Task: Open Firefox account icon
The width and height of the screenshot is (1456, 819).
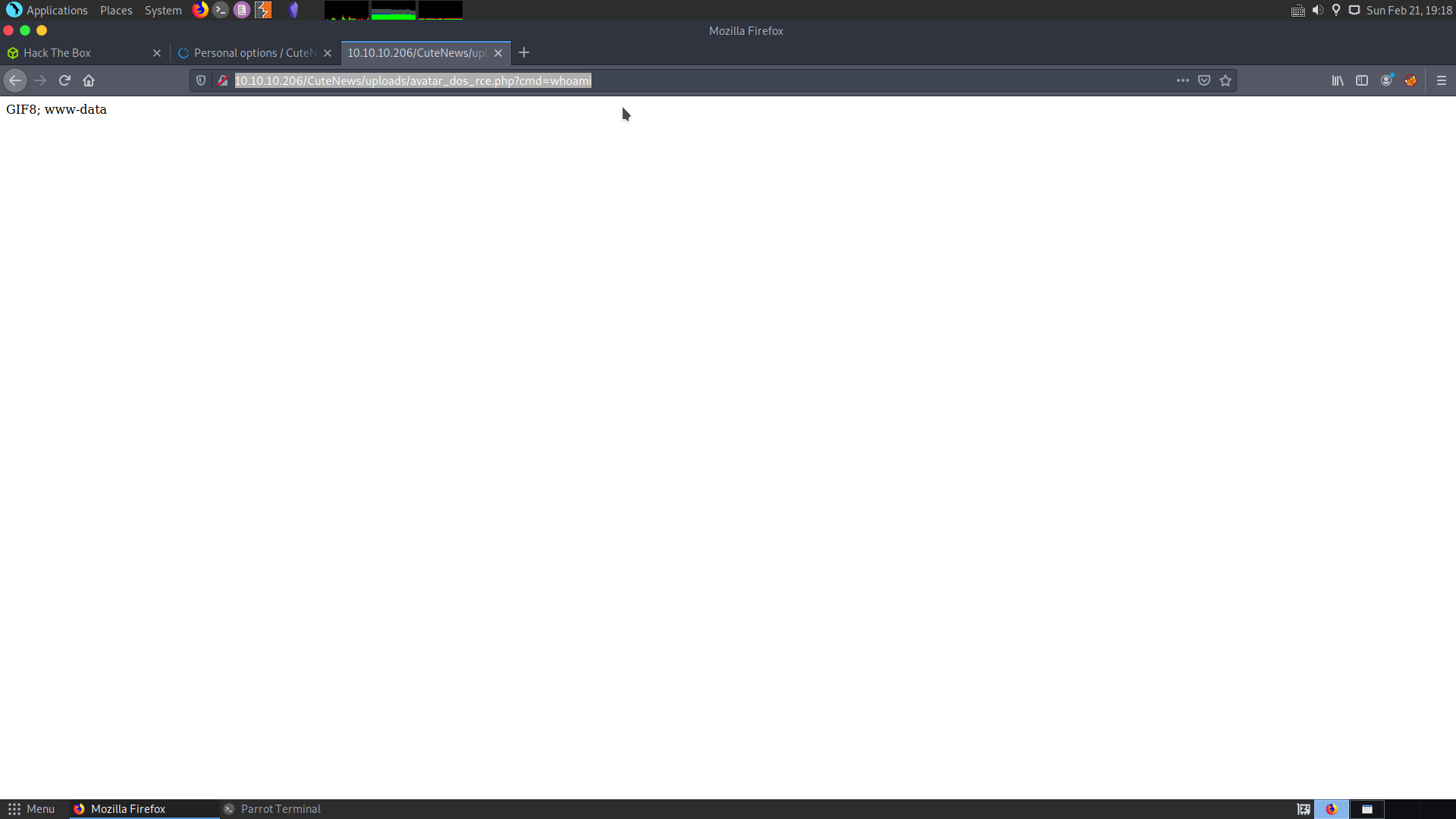Action: [x=1386, y=80]
